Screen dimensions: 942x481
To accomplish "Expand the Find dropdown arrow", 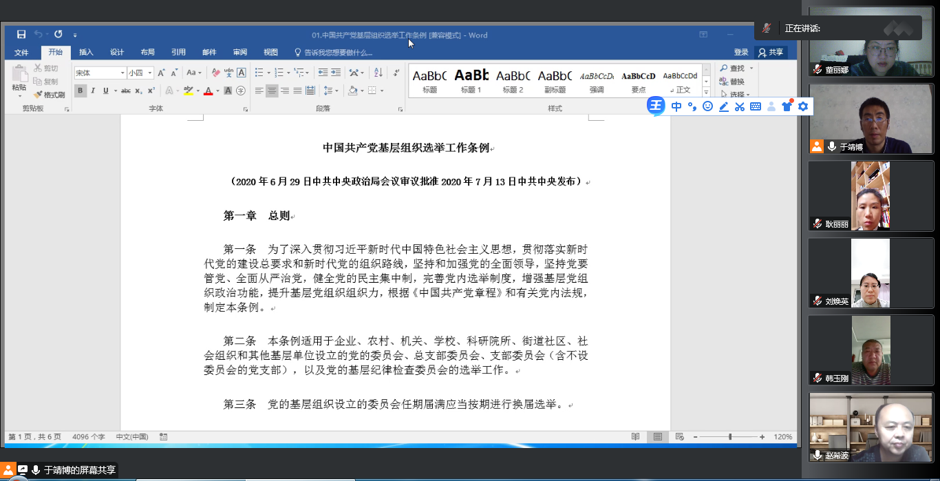I will coord(752,69).
